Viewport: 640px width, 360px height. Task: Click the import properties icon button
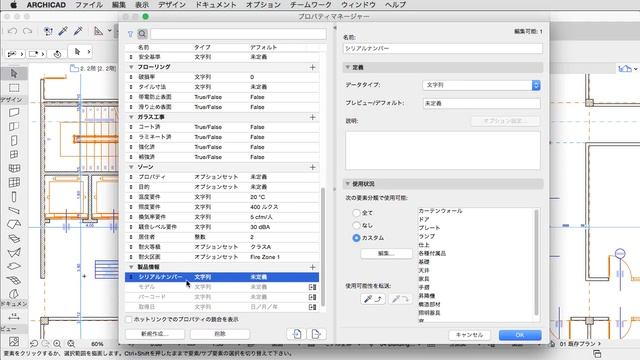297,334
